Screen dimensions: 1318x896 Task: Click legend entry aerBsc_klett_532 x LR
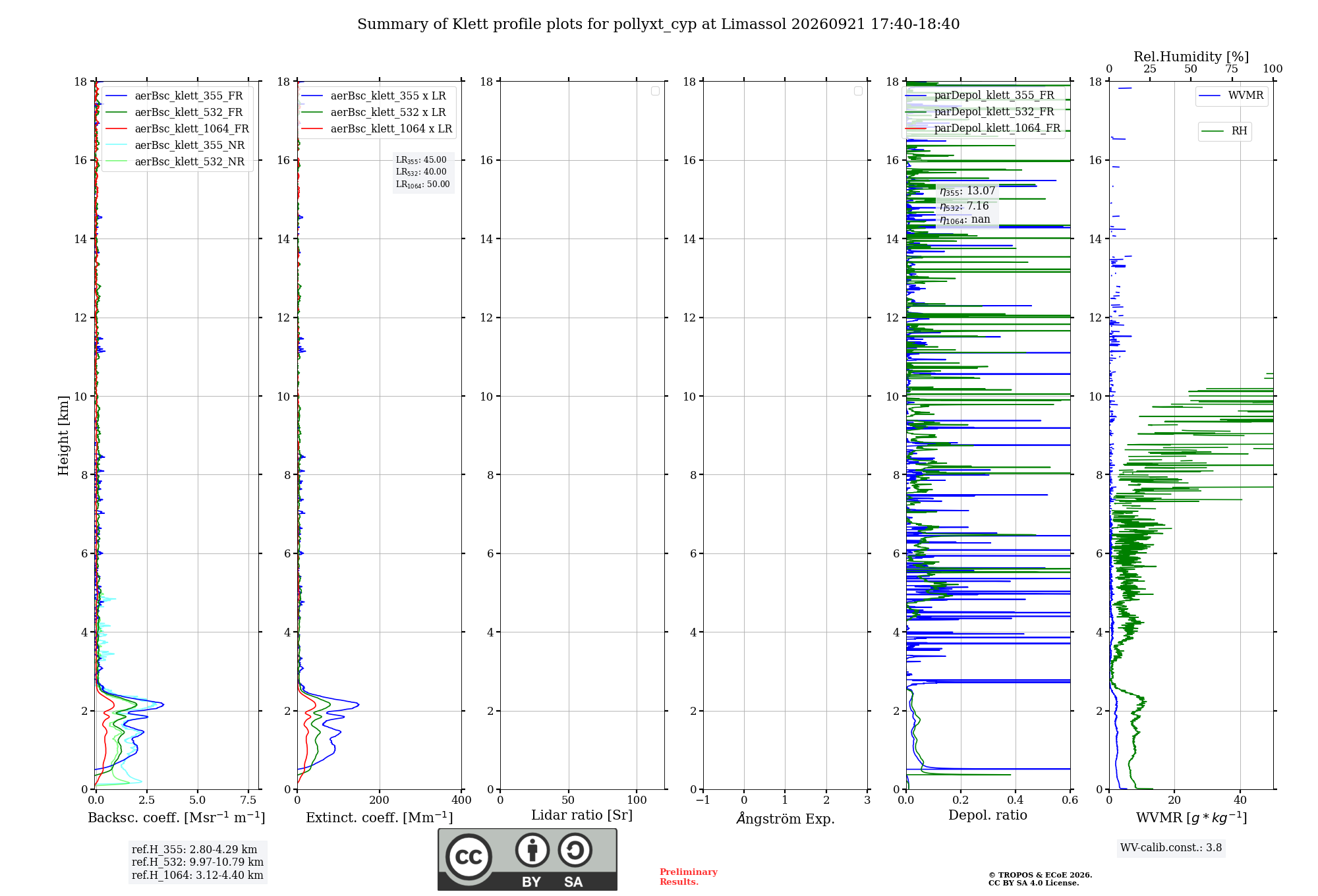[x=374, y=112]
